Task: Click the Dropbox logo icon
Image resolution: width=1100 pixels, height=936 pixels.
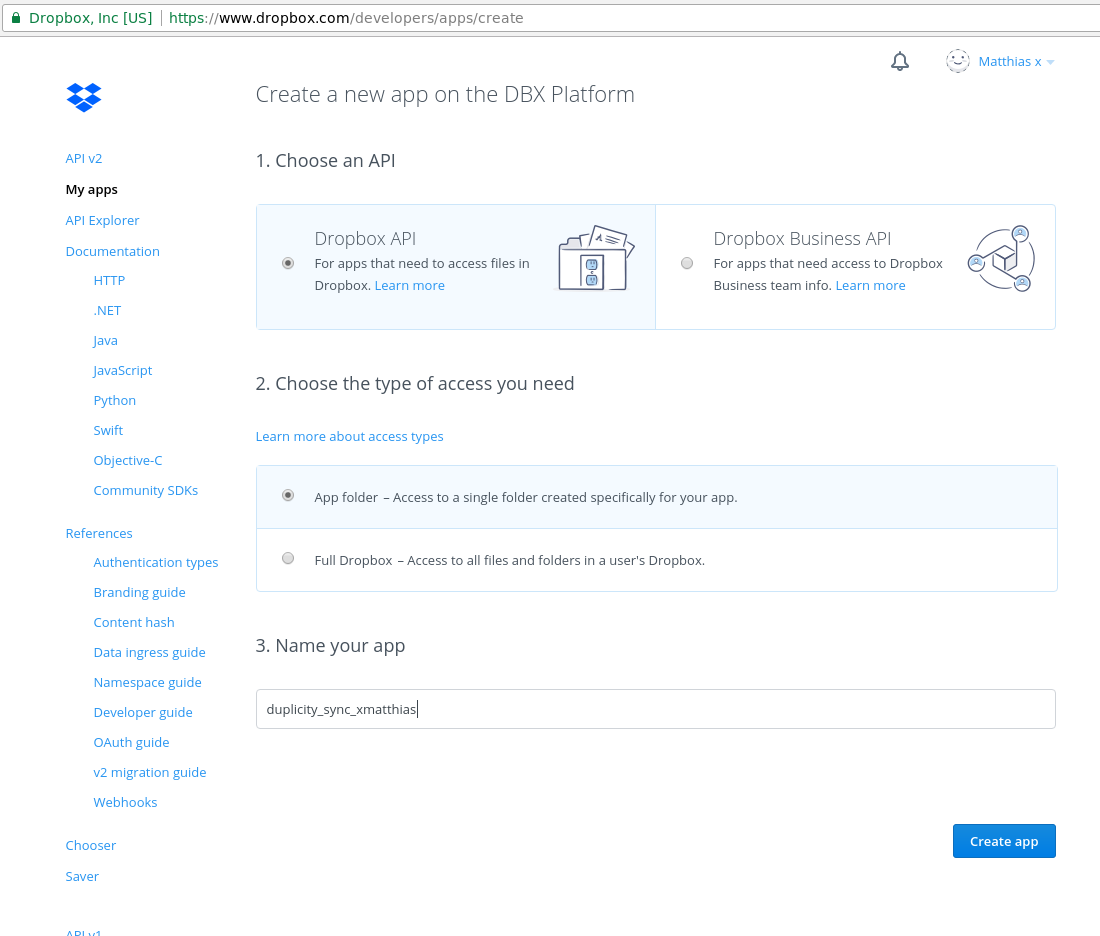Action: 83,98
